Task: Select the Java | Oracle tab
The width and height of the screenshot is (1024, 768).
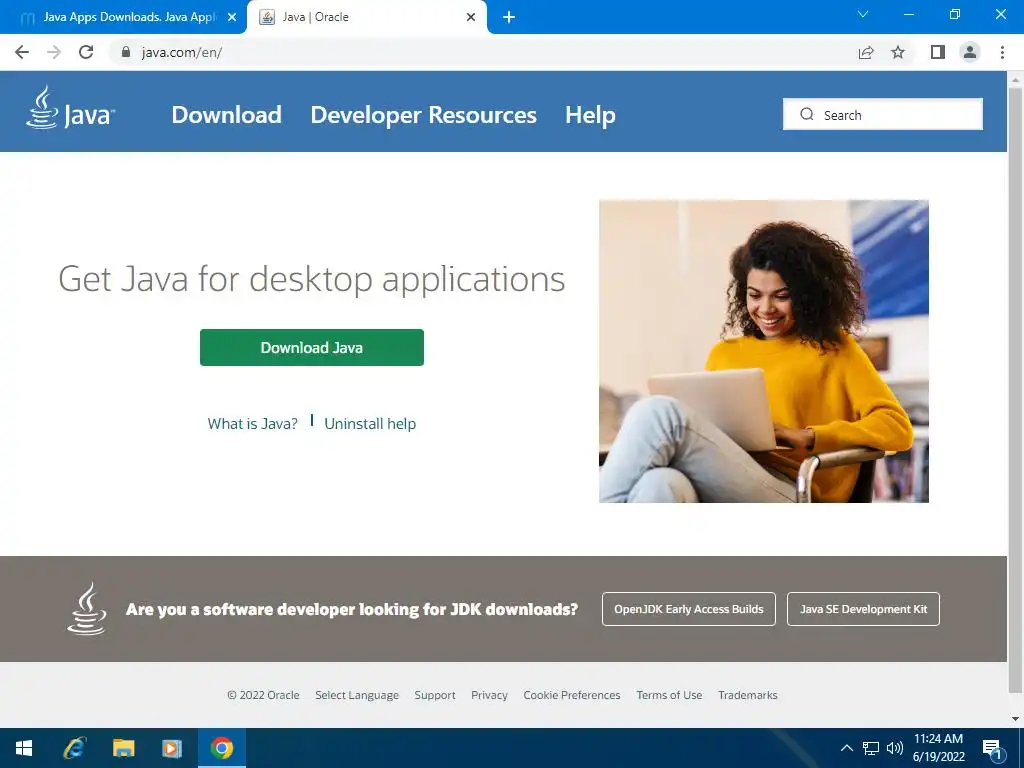Action: (366, 17)
